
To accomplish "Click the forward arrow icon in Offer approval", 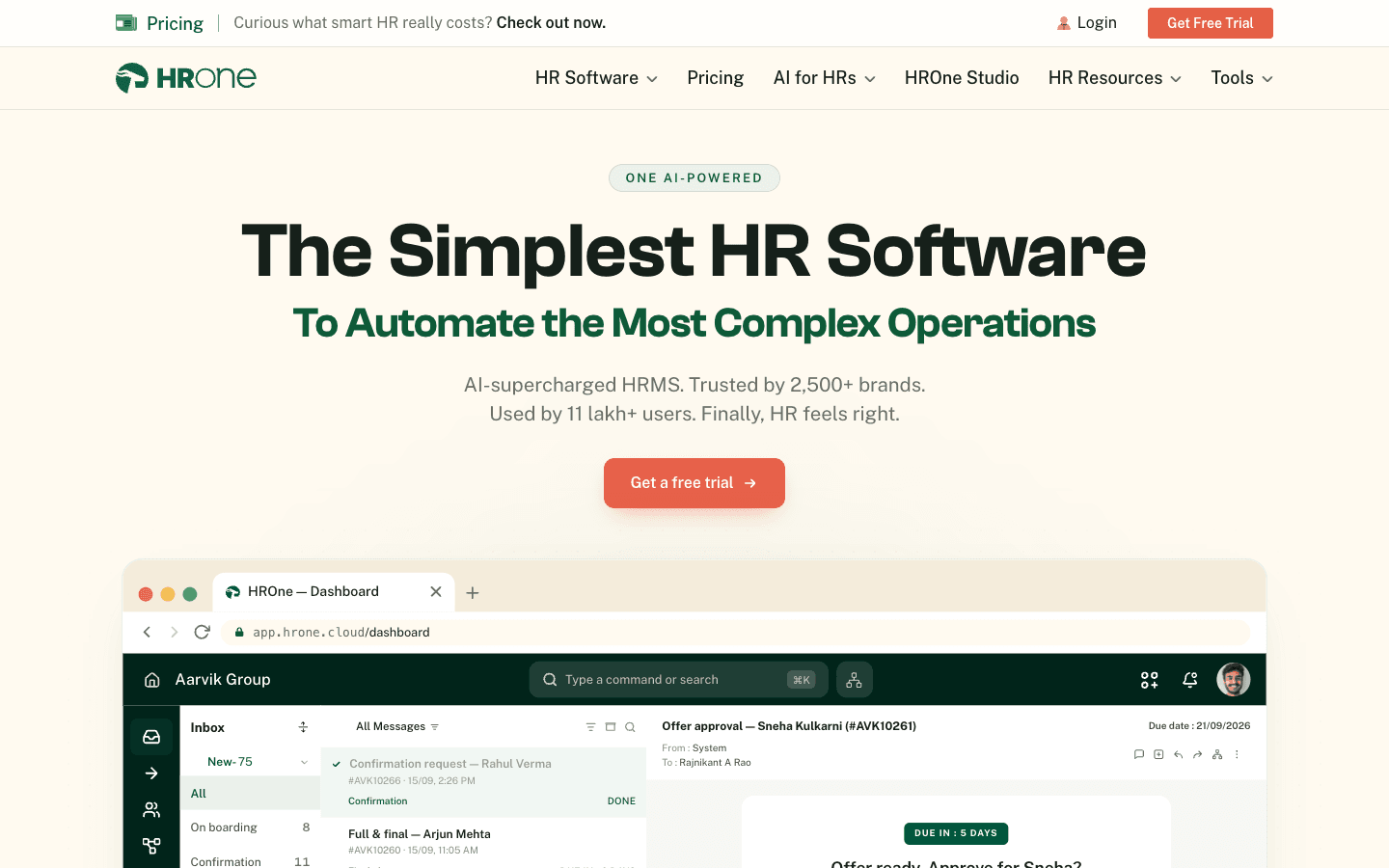I will coord(1197,754).
